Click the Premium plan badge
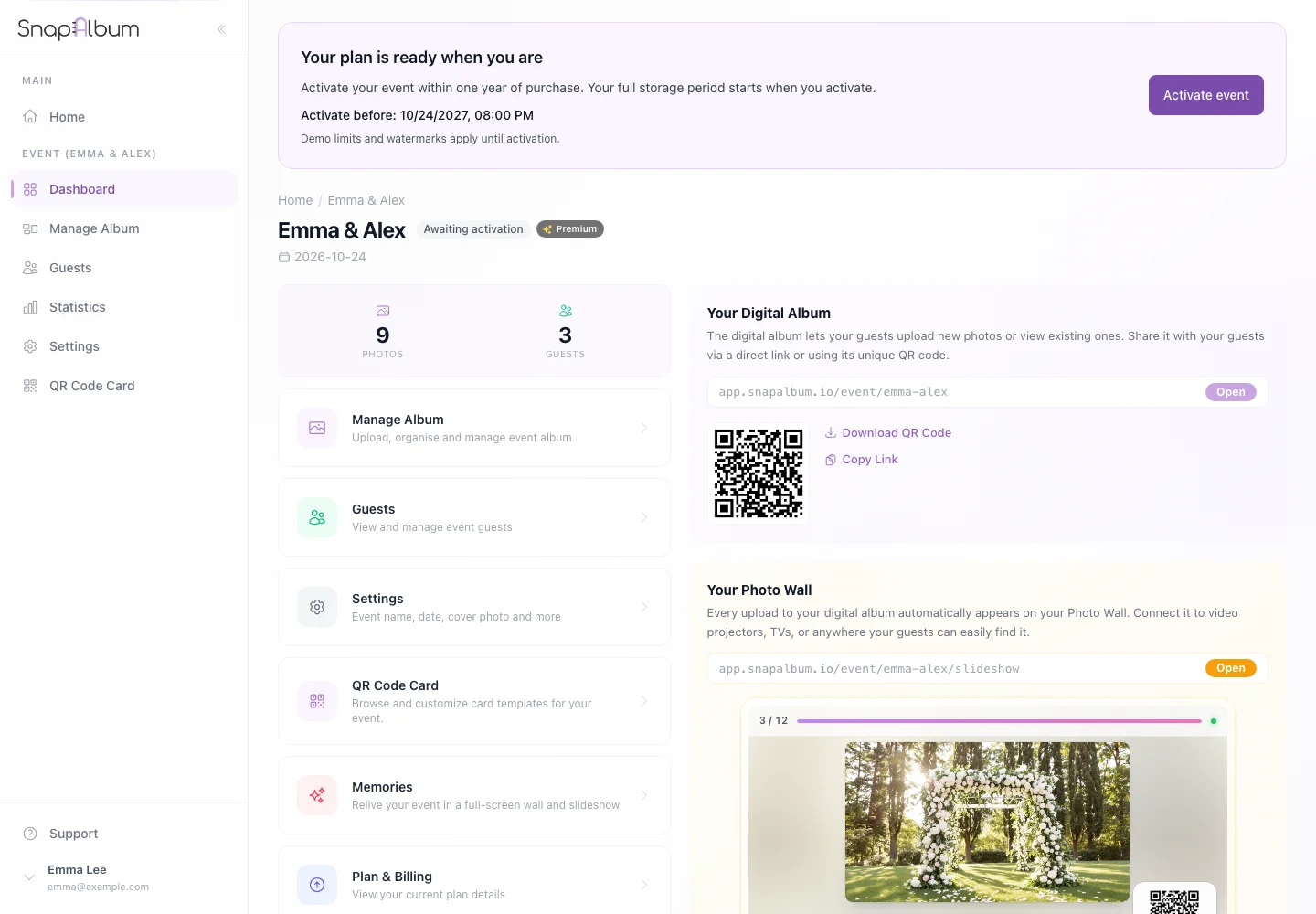The width and height of the screenshot is (1316, 914). pyautogui.click(x=570, y=229)
